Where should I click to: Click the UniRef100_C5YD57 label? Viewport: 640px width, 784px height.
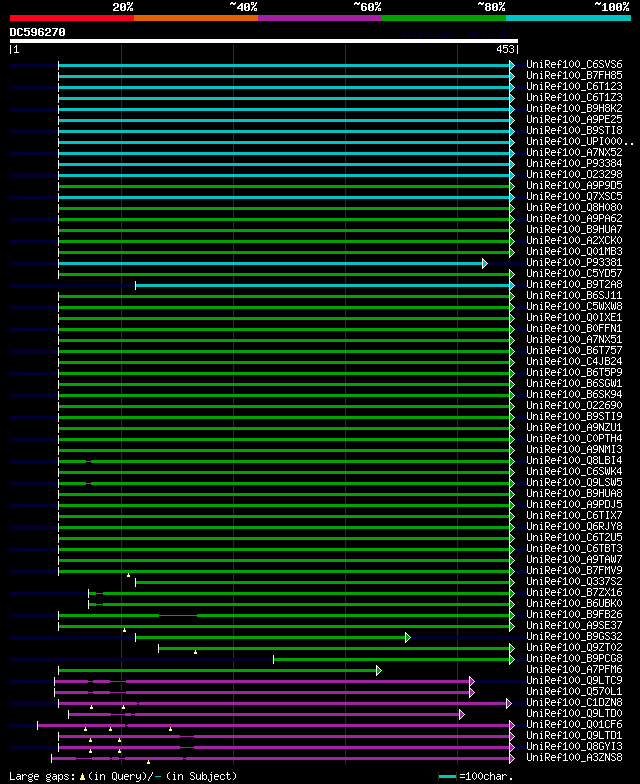pos(574,274)
